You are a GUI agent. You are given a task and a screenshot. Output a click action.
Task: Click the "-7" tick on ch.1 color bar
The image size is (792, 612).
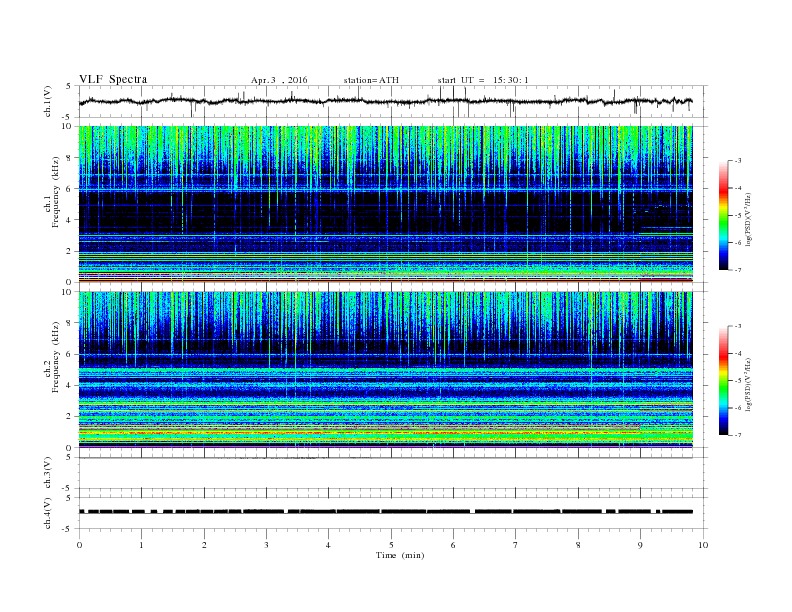[738, 270]
